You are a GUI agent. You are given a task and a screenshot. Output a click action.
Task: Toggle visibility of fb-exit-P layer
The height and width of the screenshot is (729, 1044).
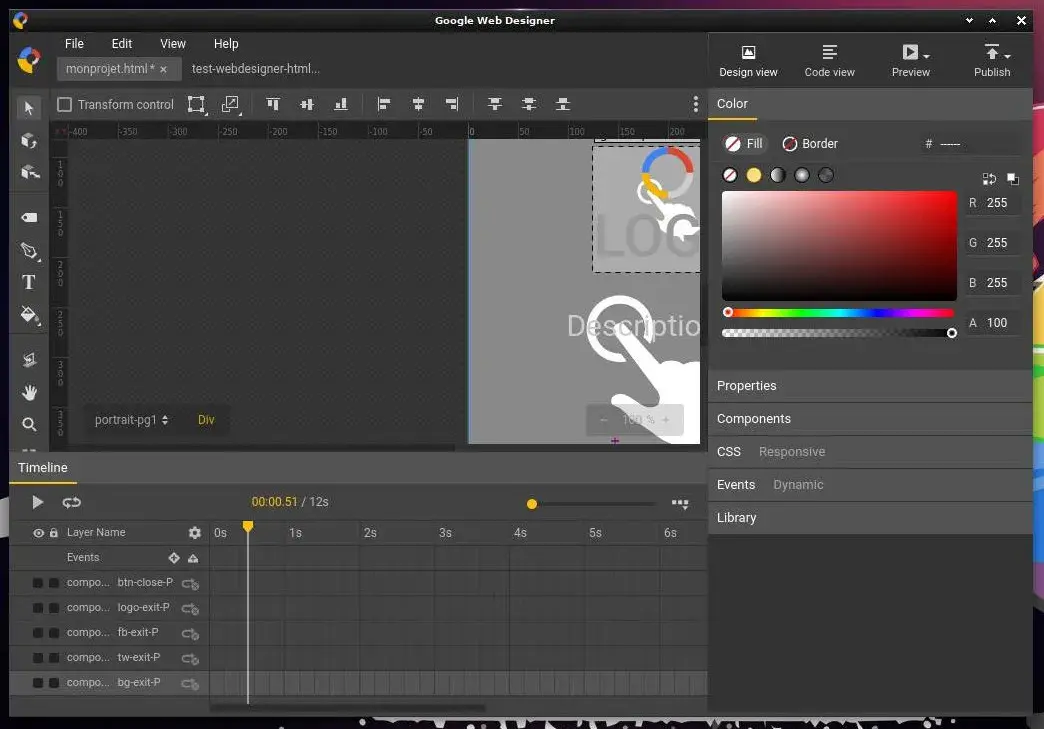(38, 633)
